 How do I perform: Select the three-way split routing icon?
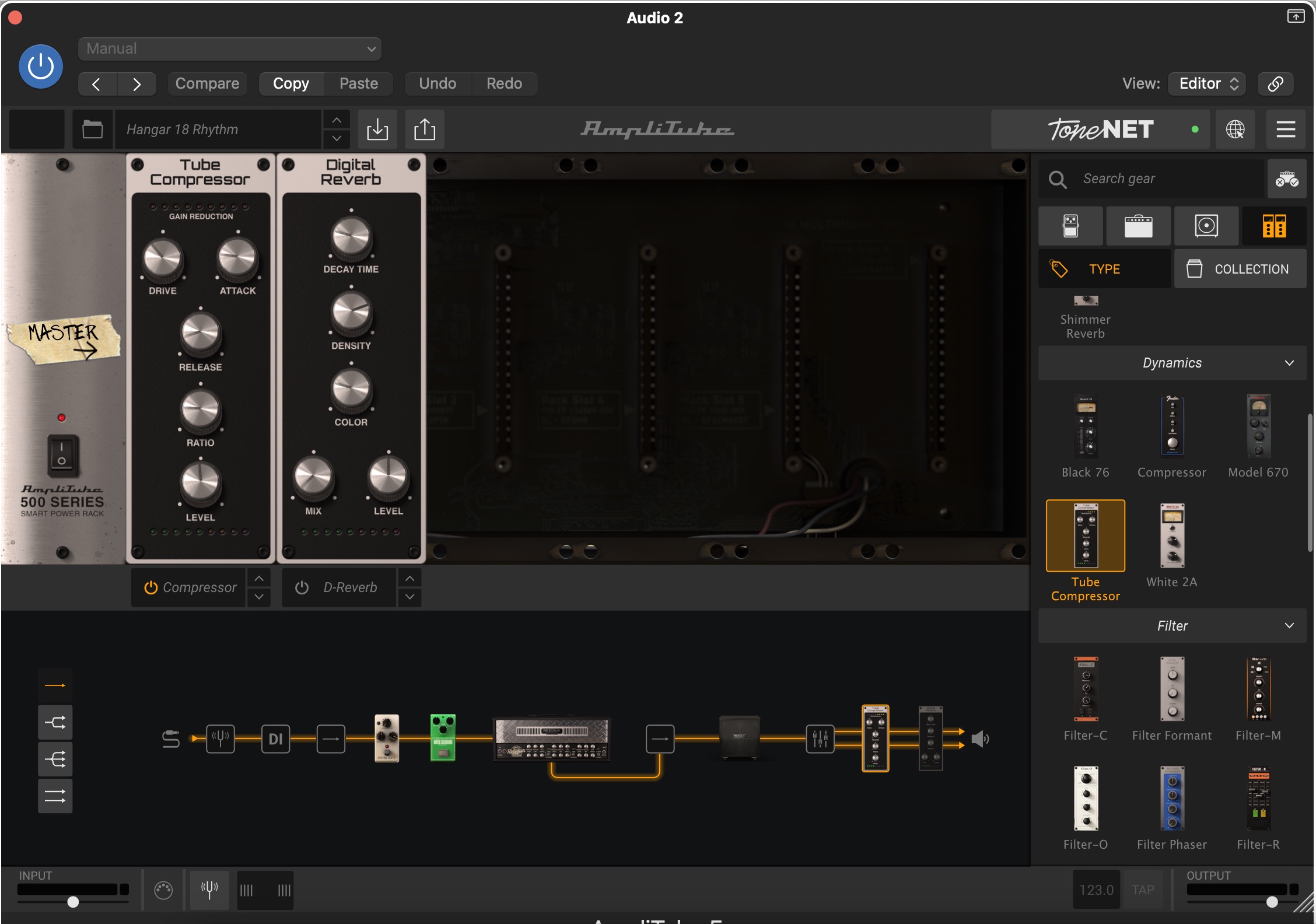[x=55, y=759]
